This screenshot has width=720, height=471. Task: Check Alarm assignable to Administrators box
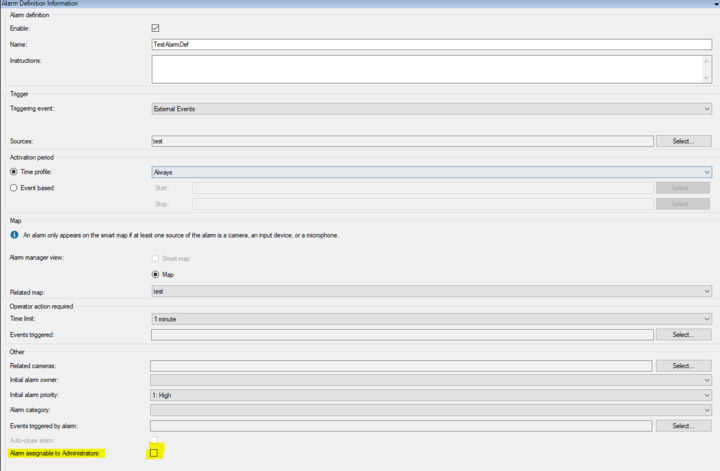tap(154, 453)
